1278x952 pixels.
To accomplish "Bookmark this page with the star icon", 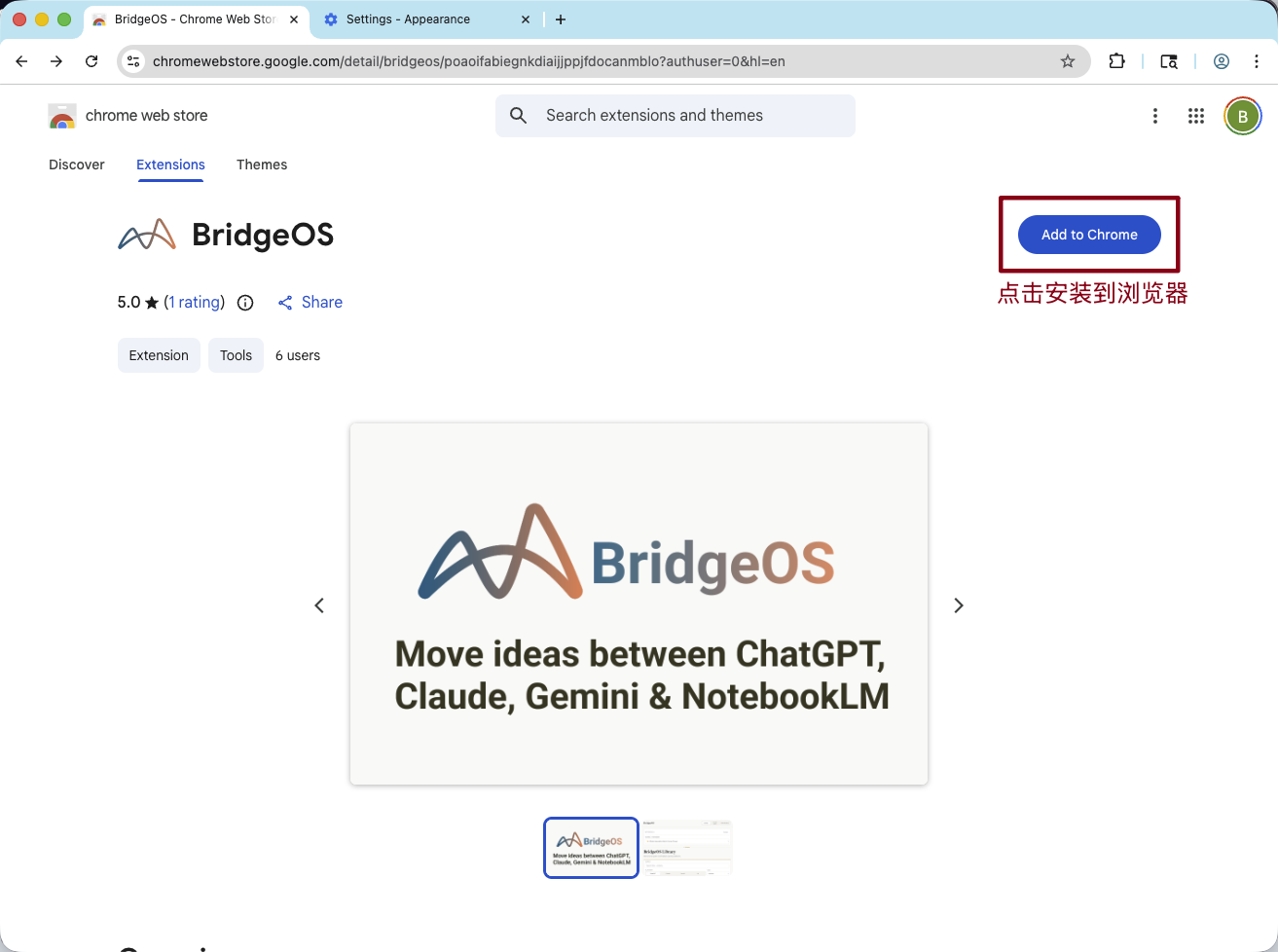I will [1068, 60].
